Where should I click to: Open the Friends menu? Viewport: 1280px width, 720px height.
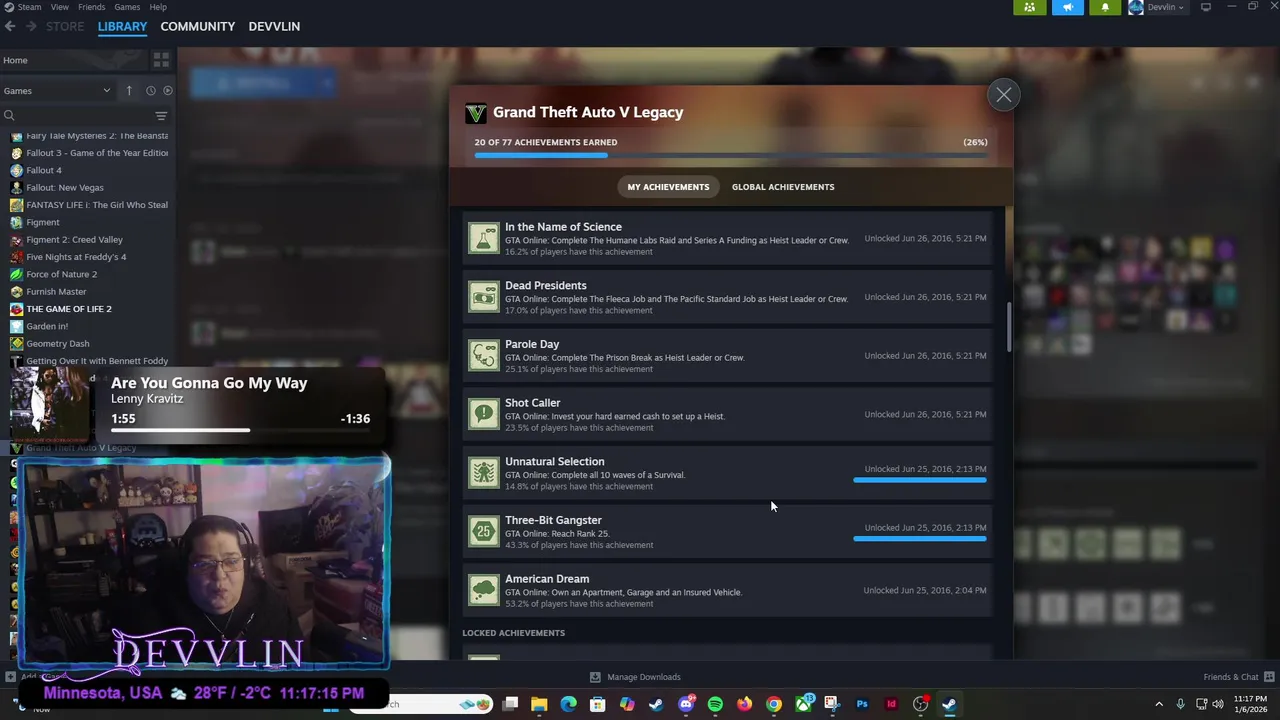[91, 7]
